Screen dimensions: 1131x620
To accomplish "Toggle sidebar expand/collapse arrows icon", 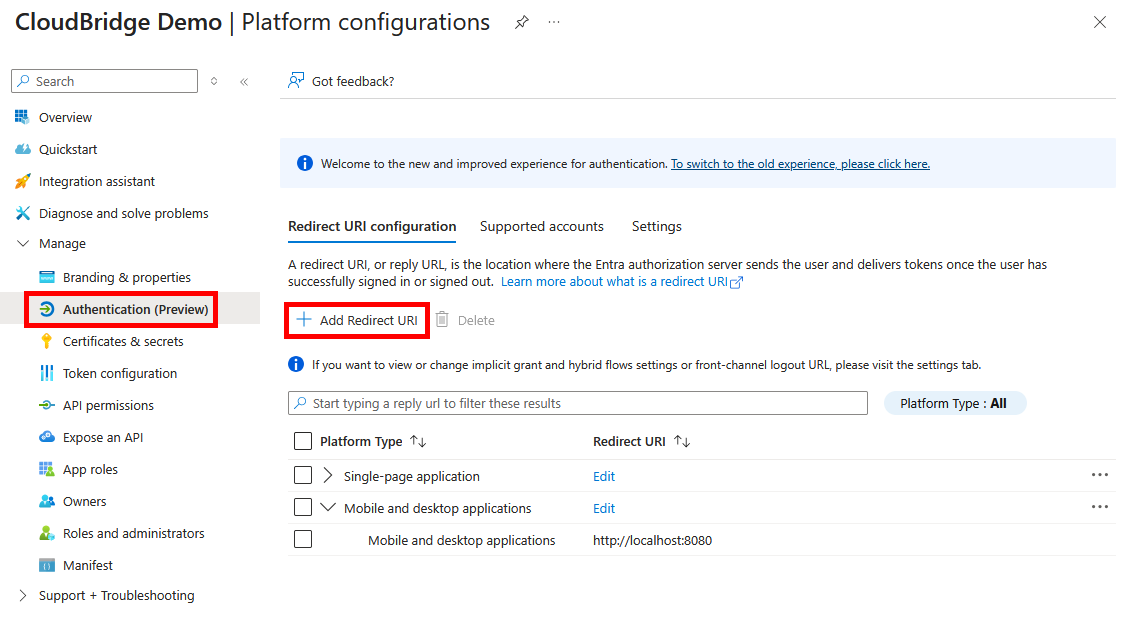I will 214,81.
